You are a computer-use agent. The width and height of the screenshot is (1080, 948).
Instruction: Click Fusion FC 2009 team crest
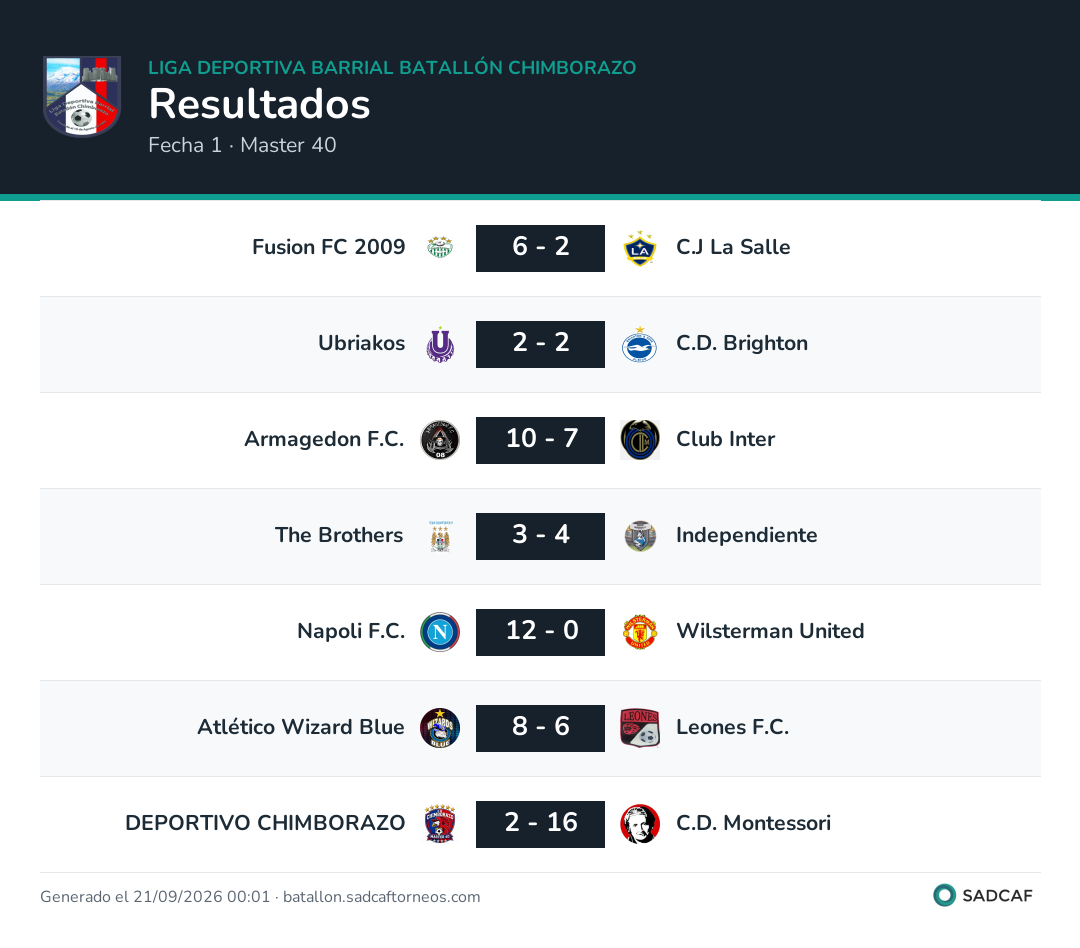coord(440,247)
